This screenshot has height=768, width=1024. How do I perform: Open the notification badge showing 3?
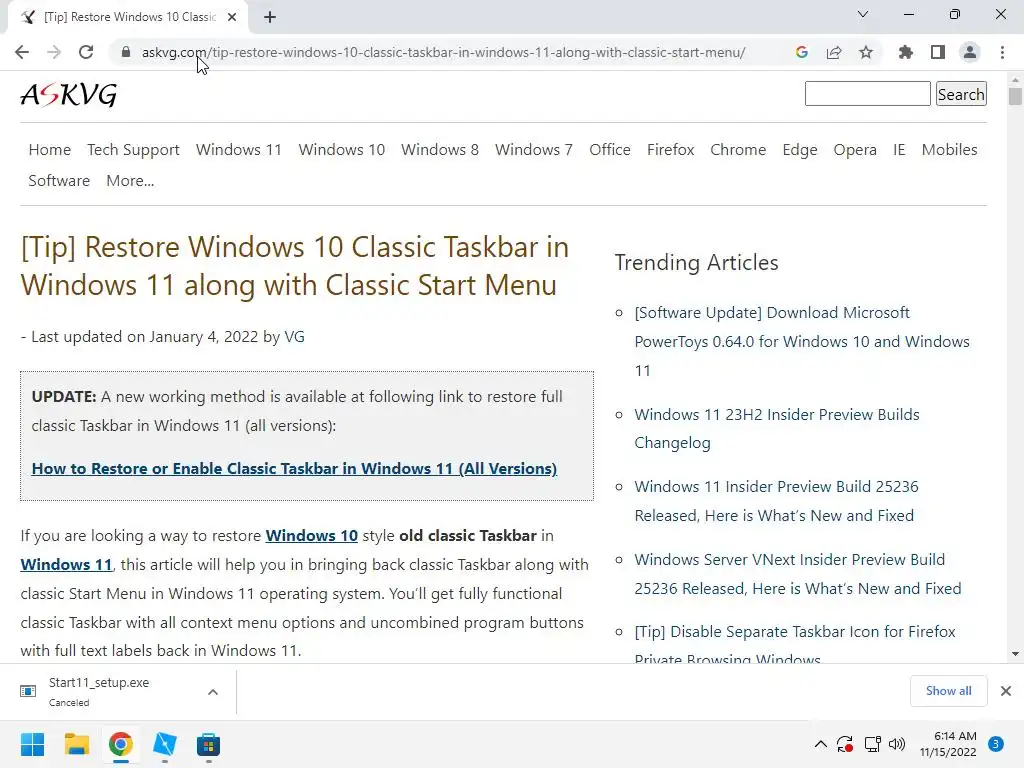point(996,744)
